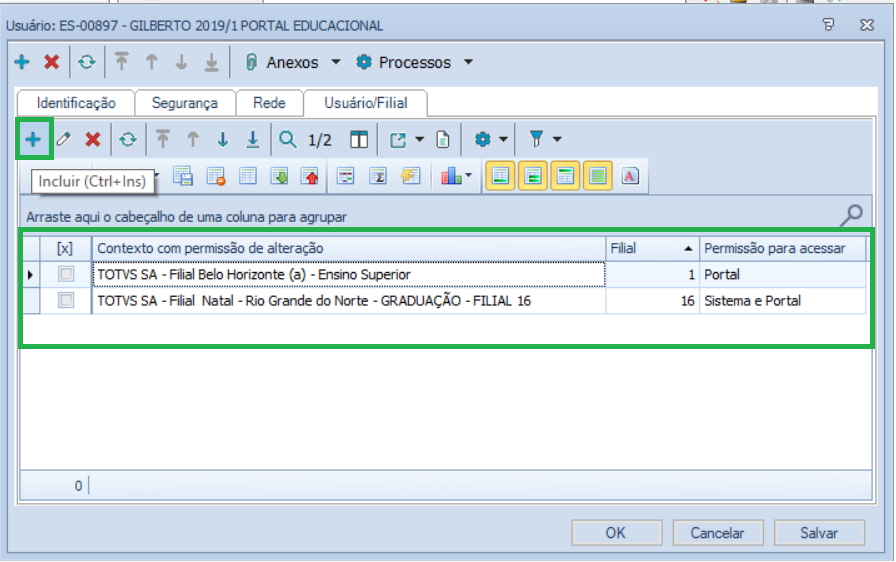Click the lightning bolt grid icon
This screenshot has height=562, width=896.
pos(410,176)
